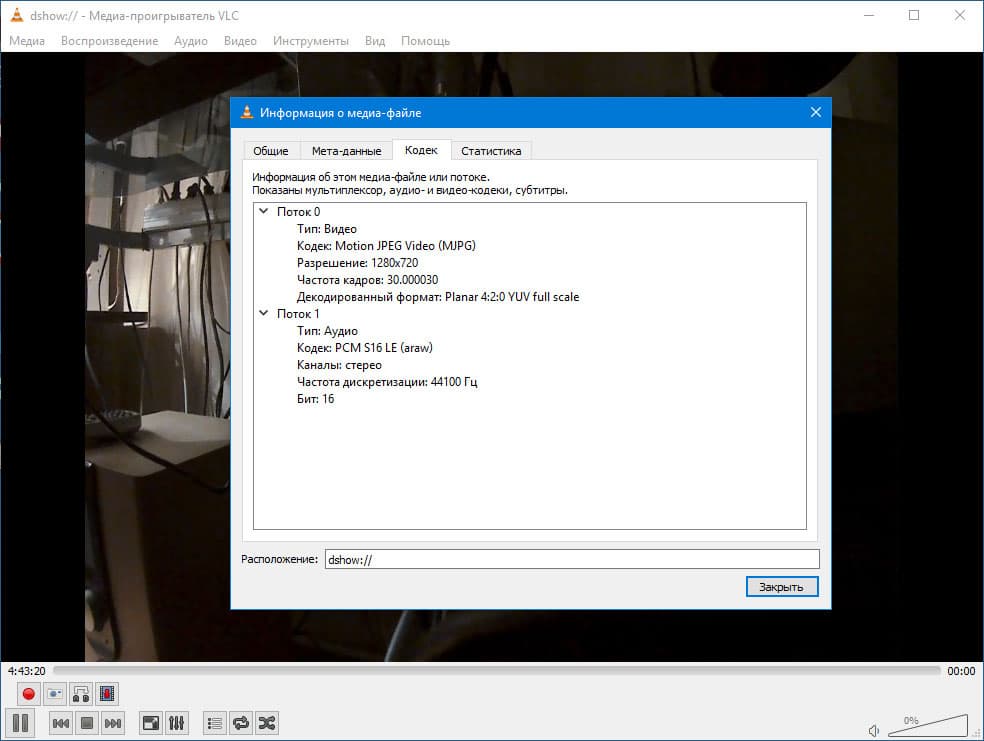Click the next track button

pyautogui.click(x=113, y=723)
